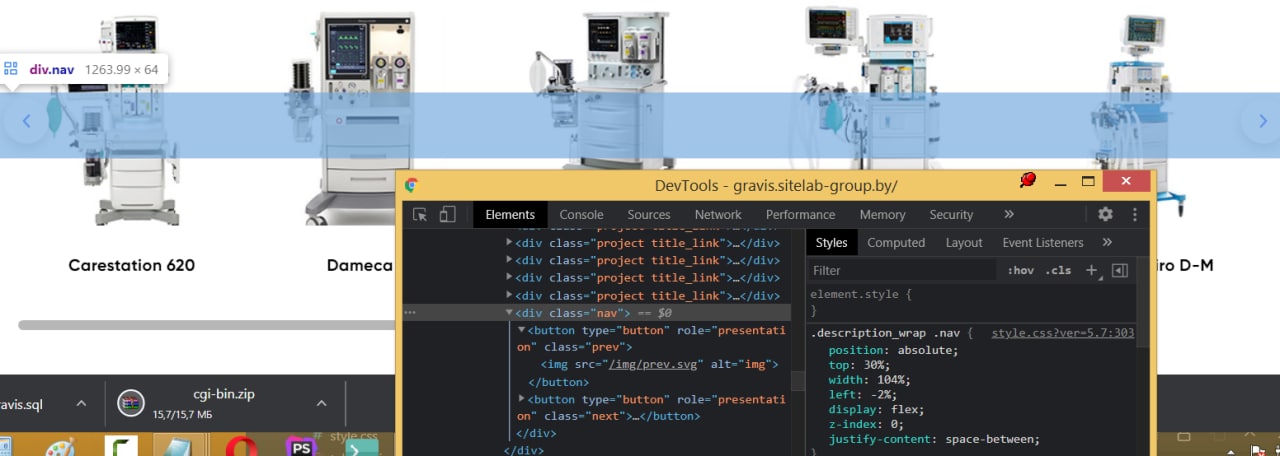Click the "display: flex;" CSS declaration
This screenshot has height=456, width=1280.
tap(877, 409)
